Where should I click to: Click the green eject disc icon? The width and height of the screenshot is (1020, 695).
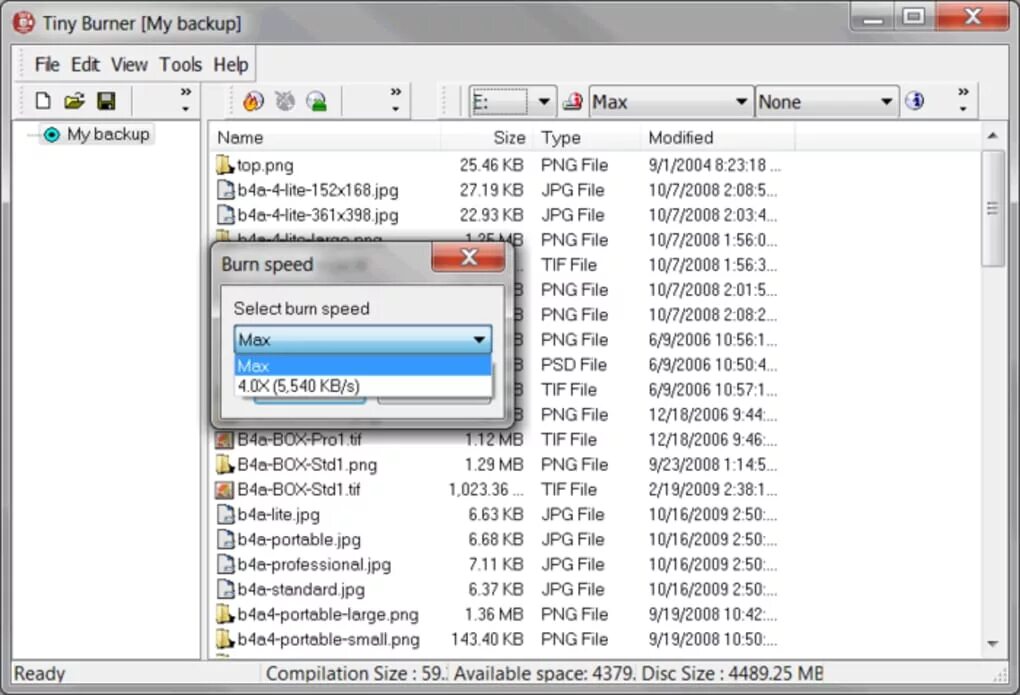tap(317, 101)
